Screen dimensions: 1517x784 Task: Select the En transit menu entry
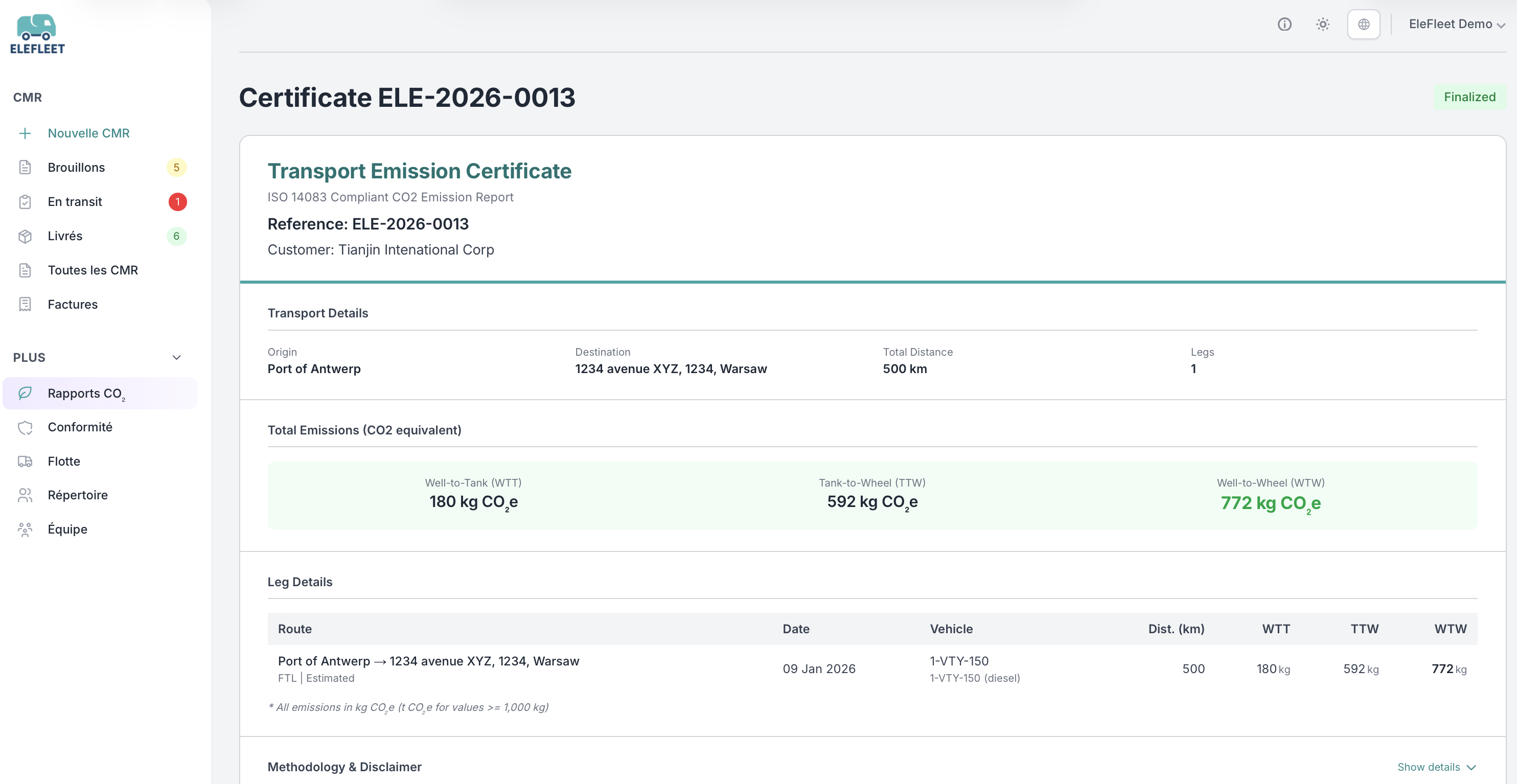(75, 201)
